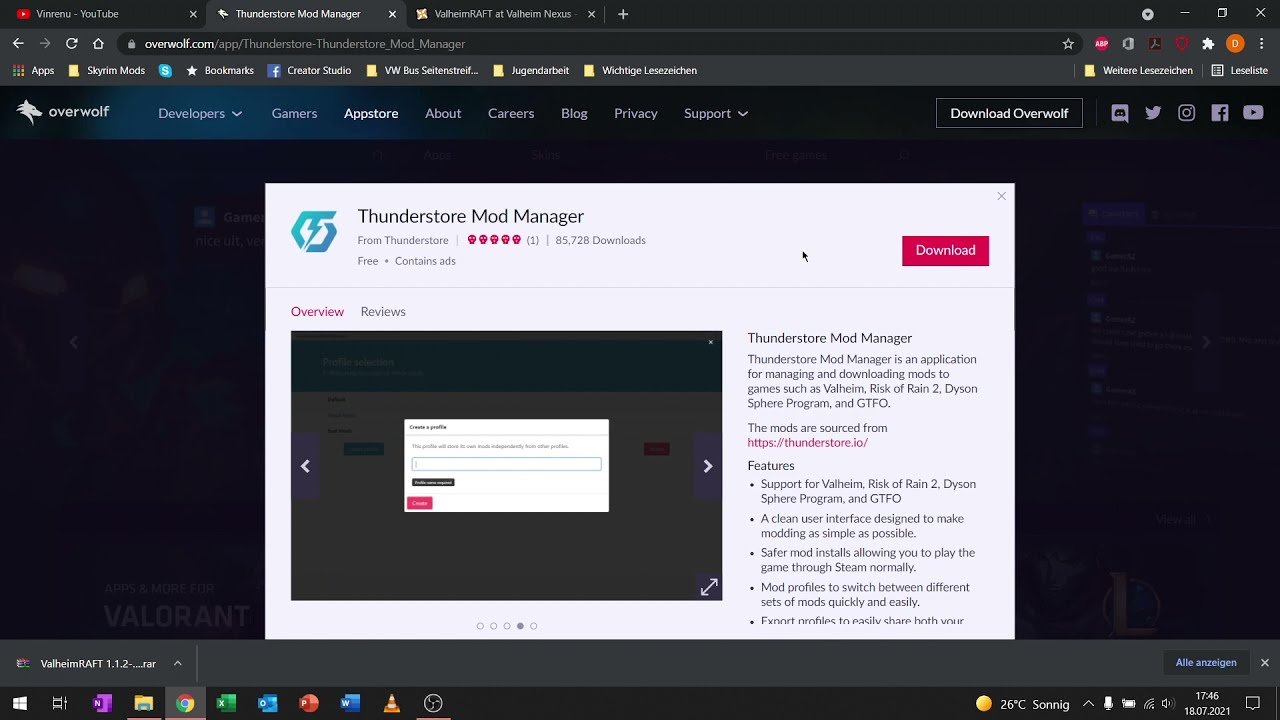Go to the Careers page
The width and height of the screenshot is (1280, 720).
point(511,113)
